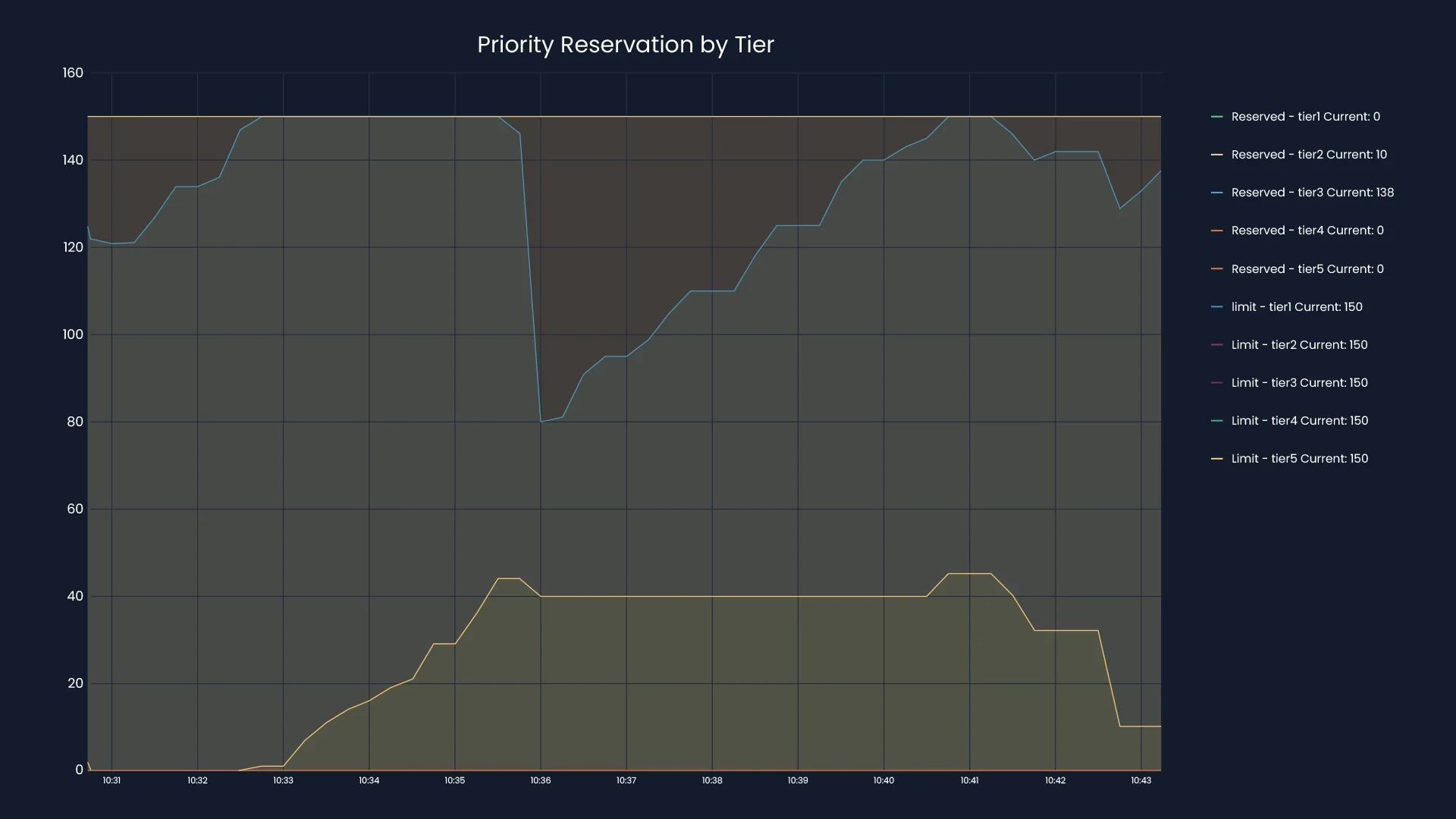
Task: Toggle Reserved - tier4 series label
Action: coord(1307,231)
